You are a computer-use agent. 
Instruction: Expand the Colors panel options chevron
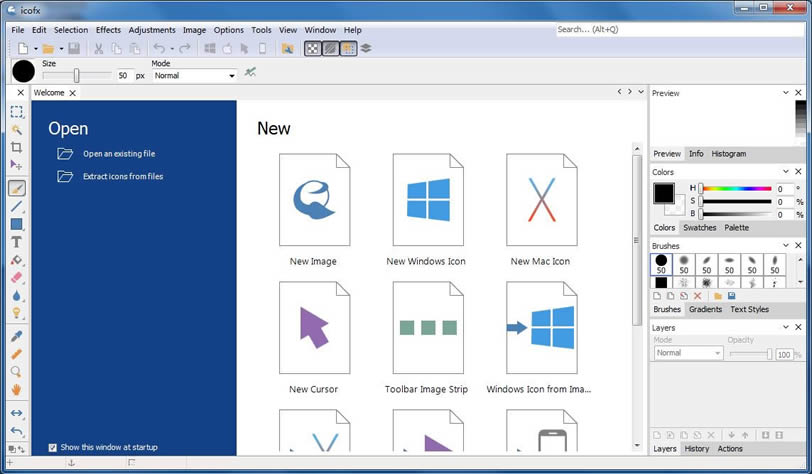(x=786, y=171)
